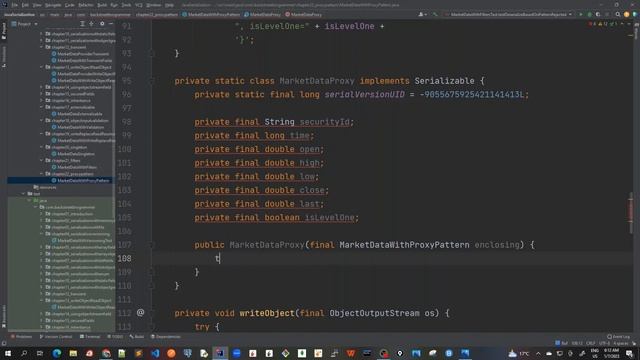
Task: Open the Refactor menu
Action: (86, 5)
